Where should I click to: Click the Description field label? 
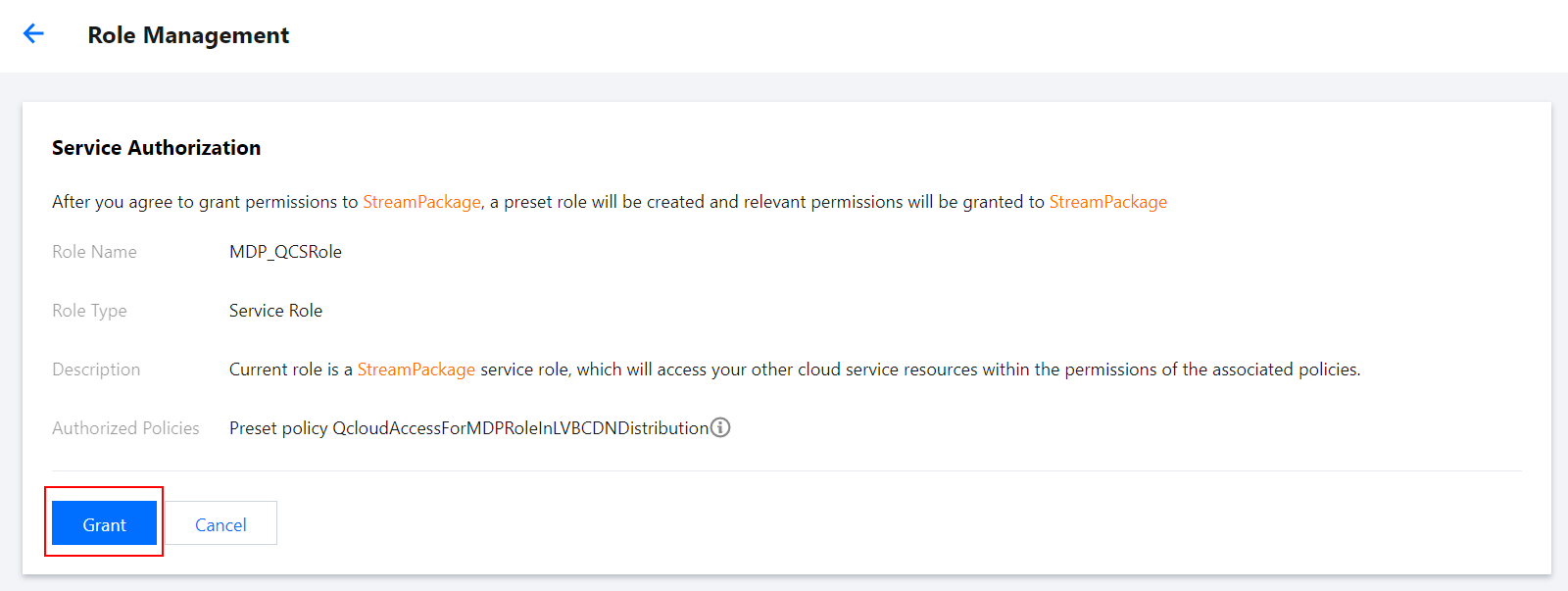point(96,369)
